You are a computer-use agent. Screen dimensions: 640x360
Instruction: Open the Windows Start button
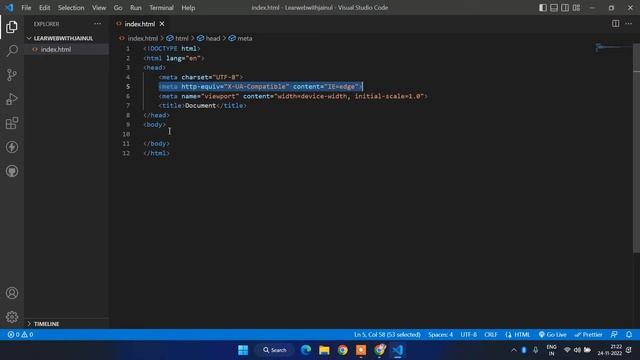(243, 350)
